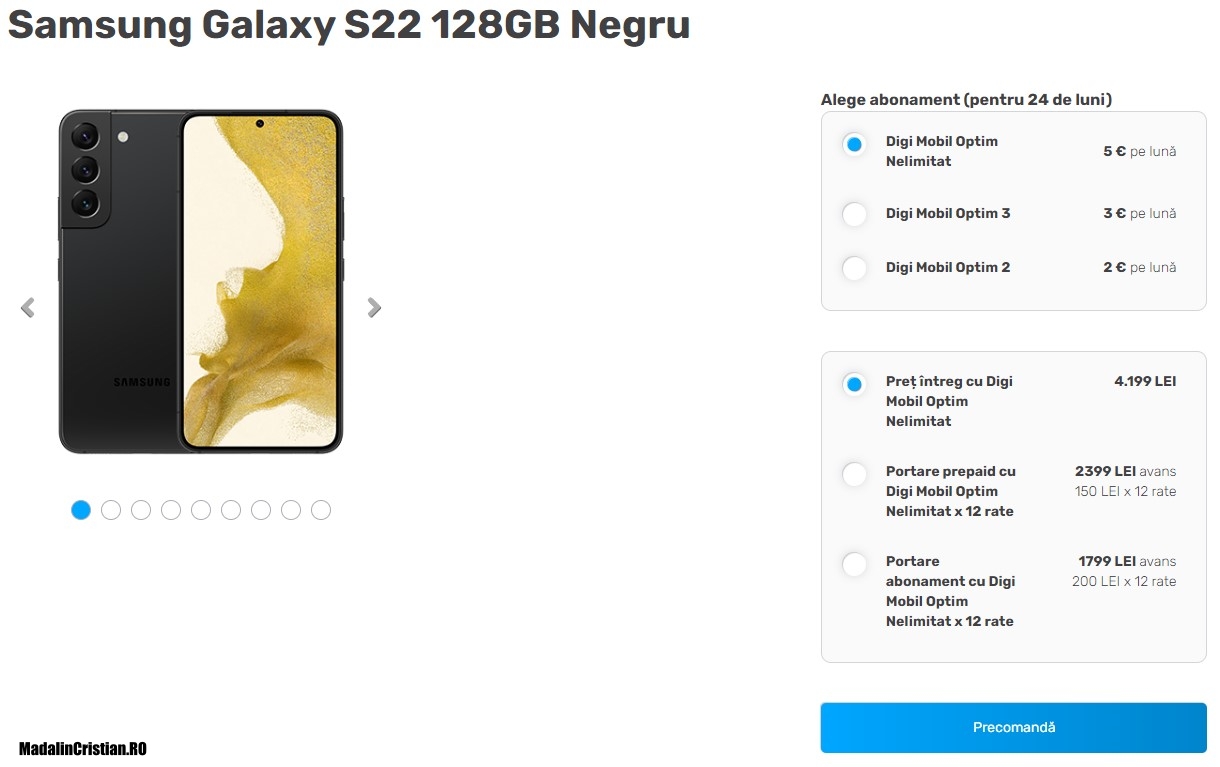Select the middle carousel dot indicator
1220x767 pixels.
[201, 510]
